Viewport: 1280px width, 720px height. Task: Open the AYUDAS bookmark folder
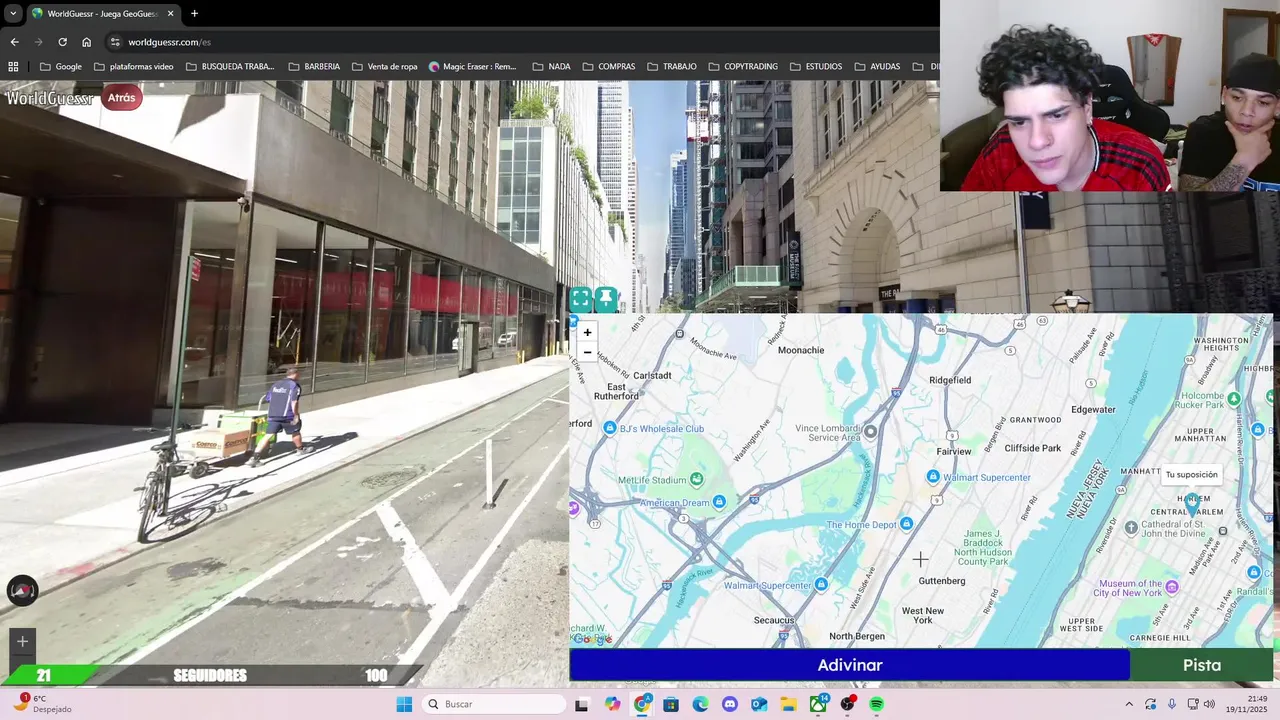877,67
